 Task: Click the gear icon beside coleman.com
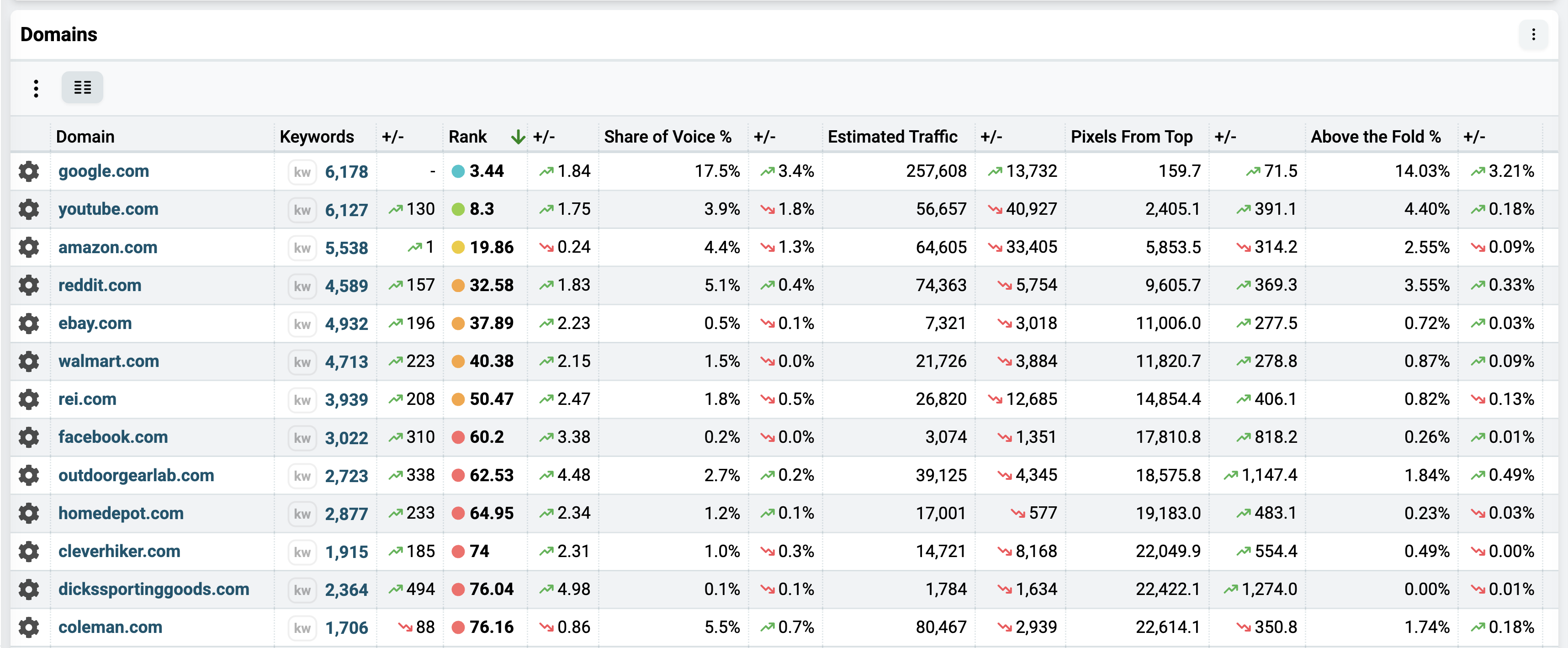(x=29, y=627)
